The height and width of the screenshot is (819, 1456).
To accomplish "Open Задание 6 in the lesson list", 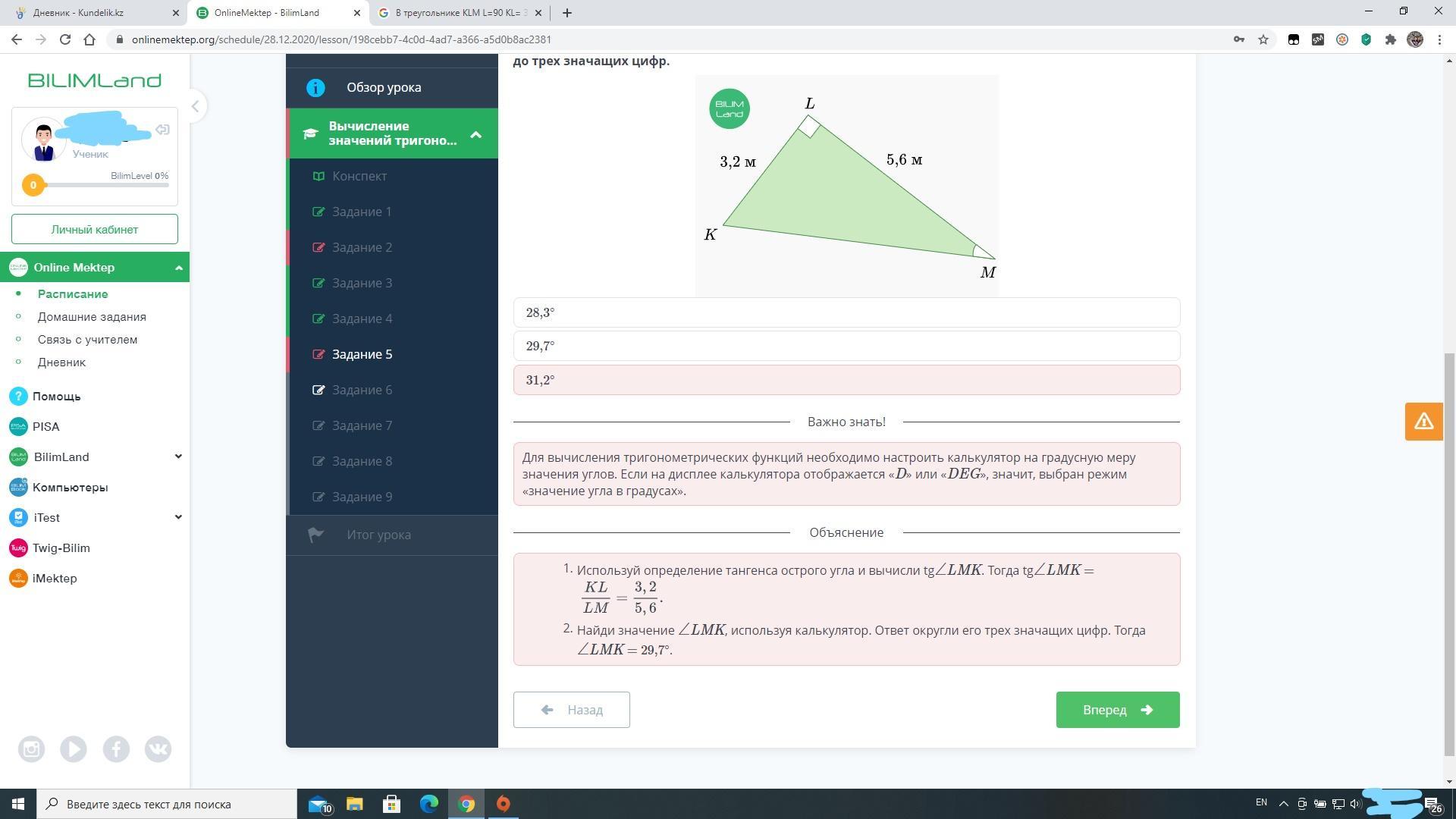I will pyautogui.click(x=362, y=390).
